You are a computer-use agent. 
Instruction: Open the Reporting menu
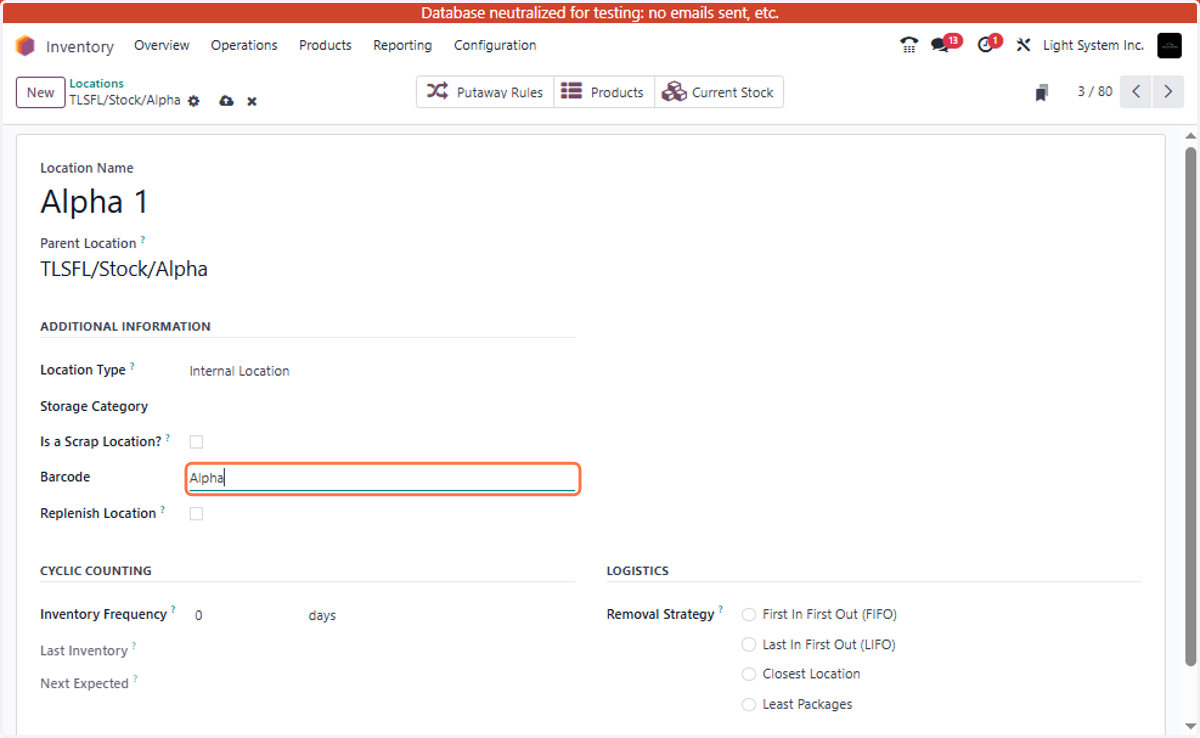click(402, 45)
